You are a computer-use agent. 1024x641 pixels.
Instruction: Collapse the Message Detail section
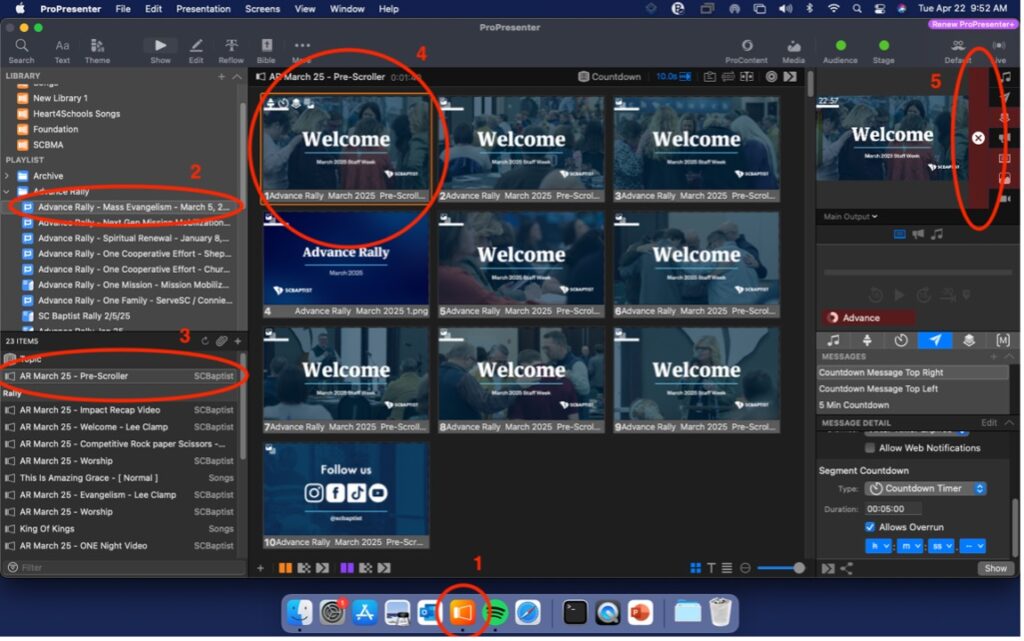pyautogui.click(x=1009, y=423)
